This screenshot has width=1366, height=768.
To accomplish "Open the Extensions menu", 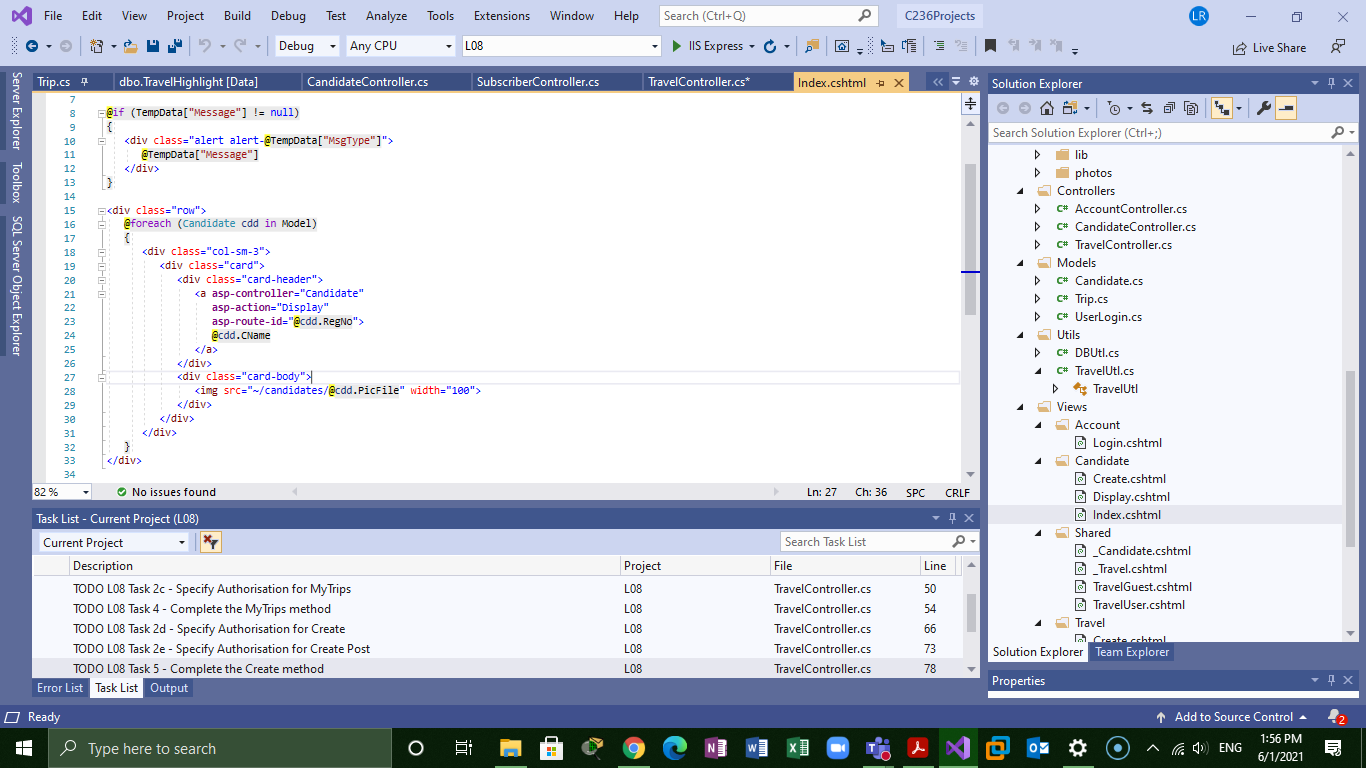I will 502,16.
